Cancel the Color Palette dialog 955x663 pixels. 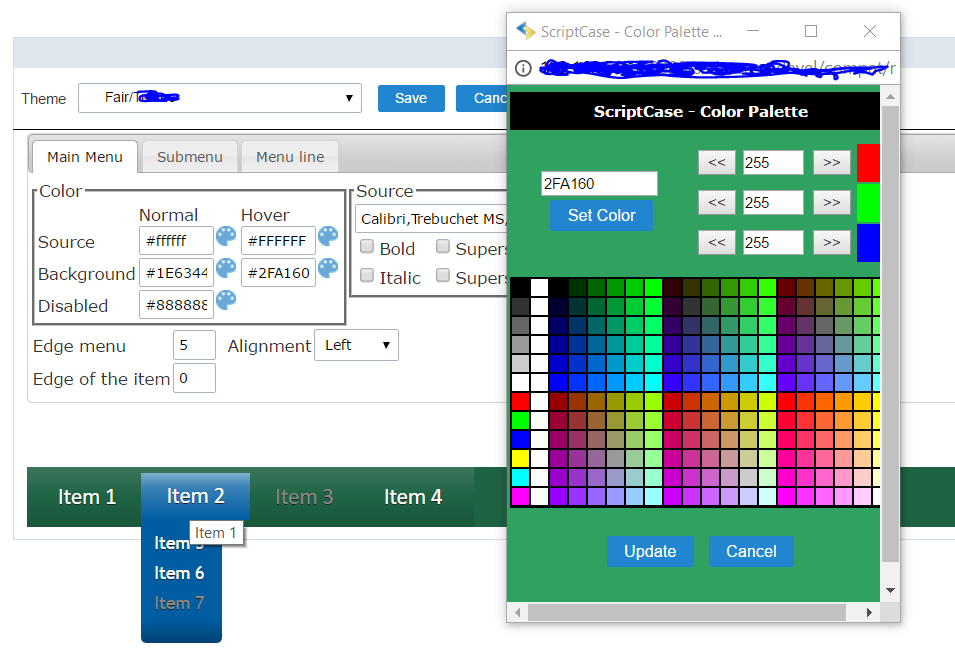tap(751, 552)
